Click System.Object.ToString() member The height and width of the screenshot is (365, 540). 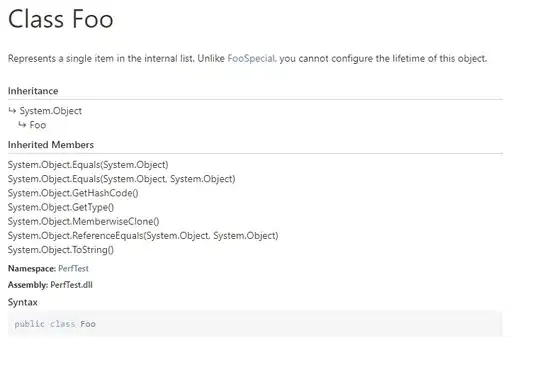pos(61,250)
